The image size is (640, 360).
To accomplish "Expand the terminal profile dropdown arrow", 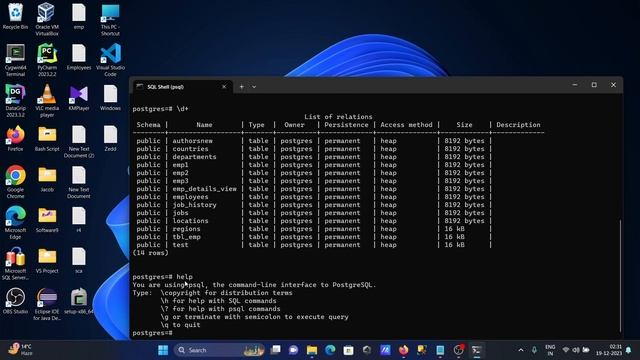I will (x=254, y=87).
